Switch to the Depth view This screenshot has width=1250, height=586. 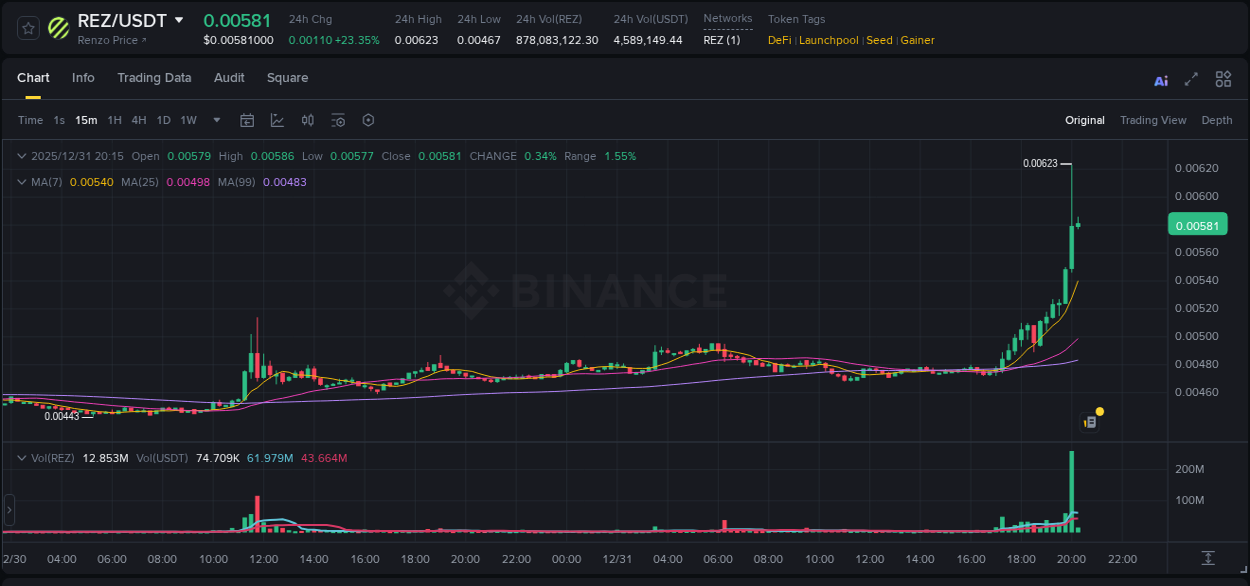(1217, 120)
